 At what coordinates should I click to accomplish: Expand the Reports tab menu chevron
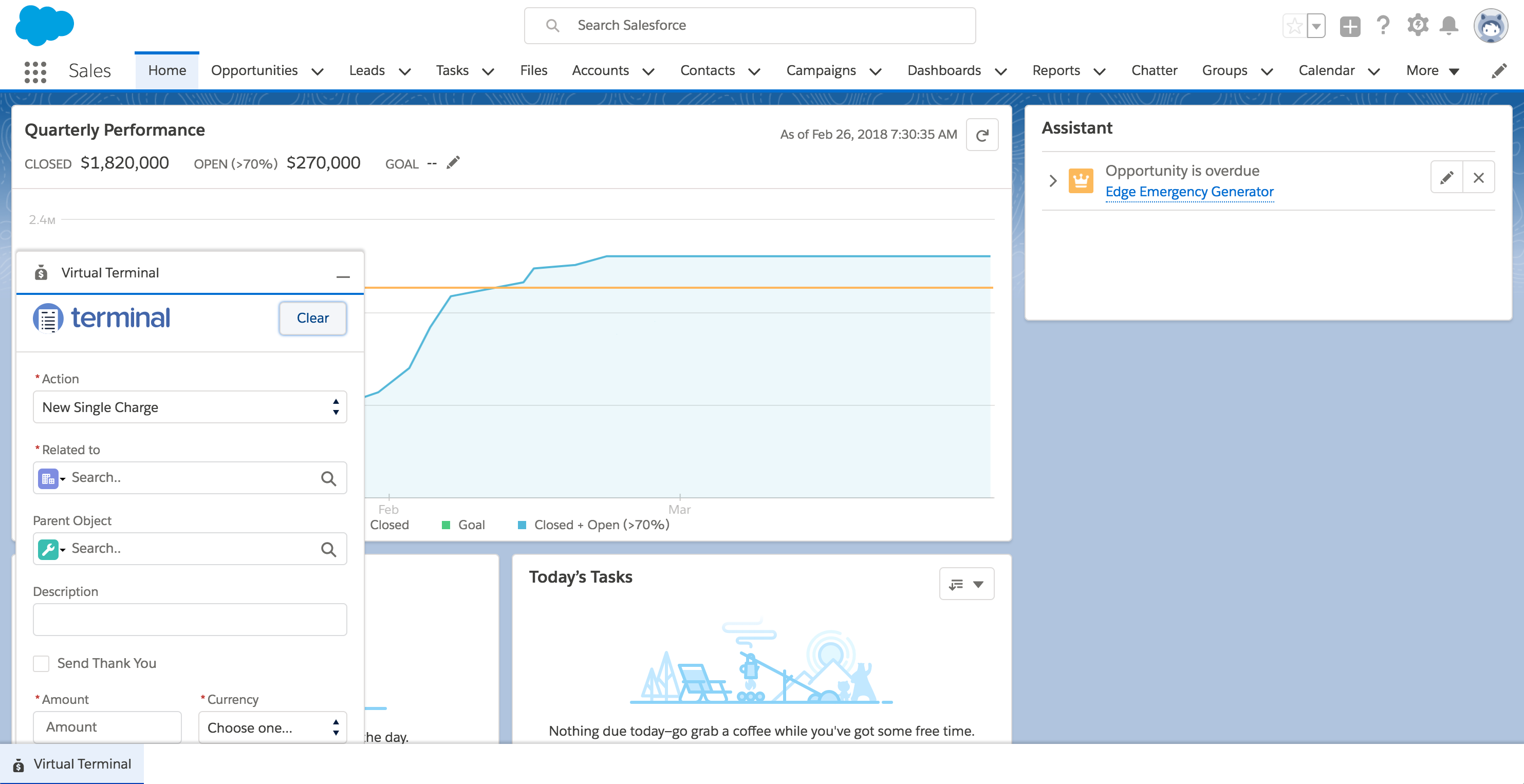click(1099, 71)
